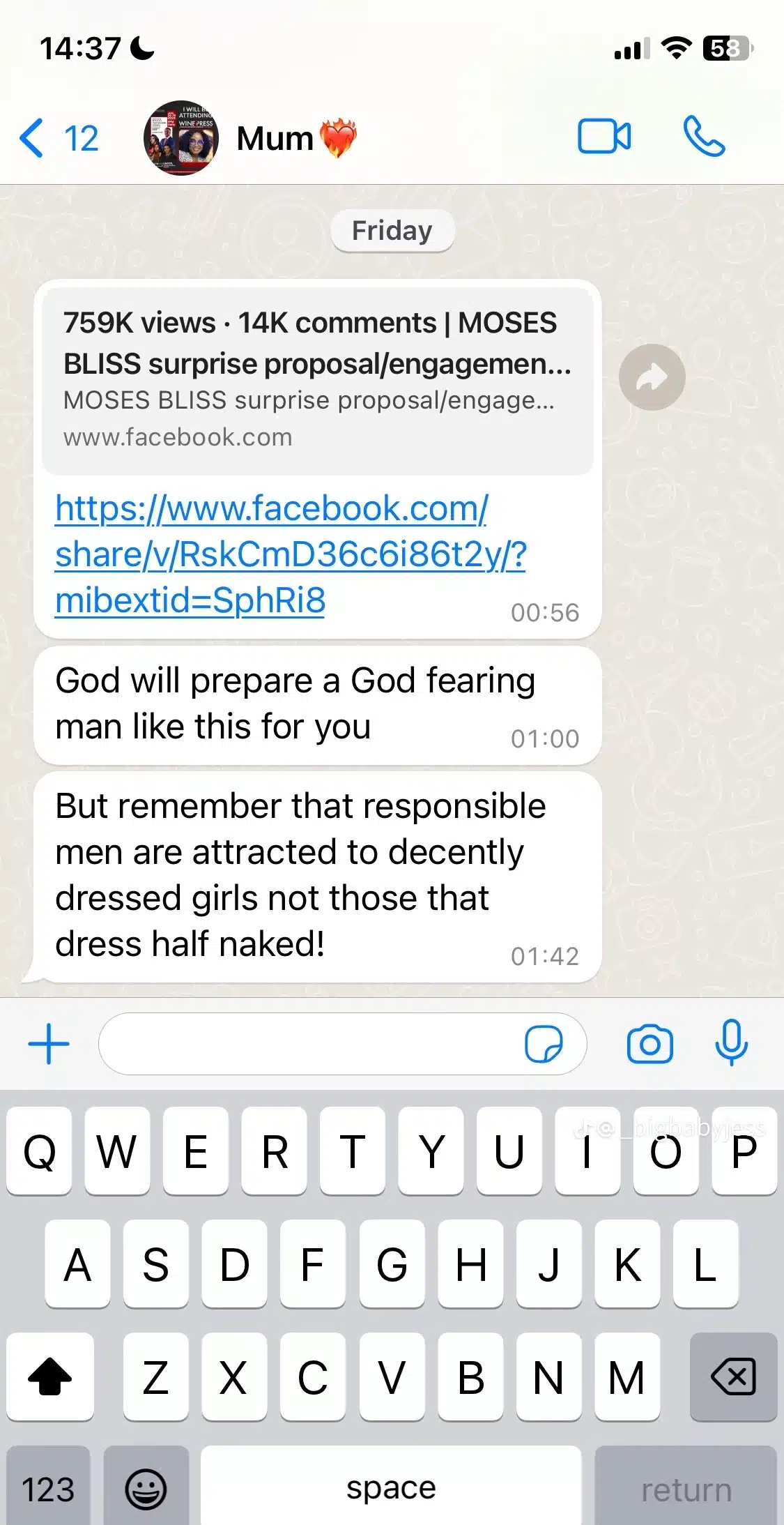Open the facebook.com share link
The width and height of the screenshot is (784, 1525).
291,554
